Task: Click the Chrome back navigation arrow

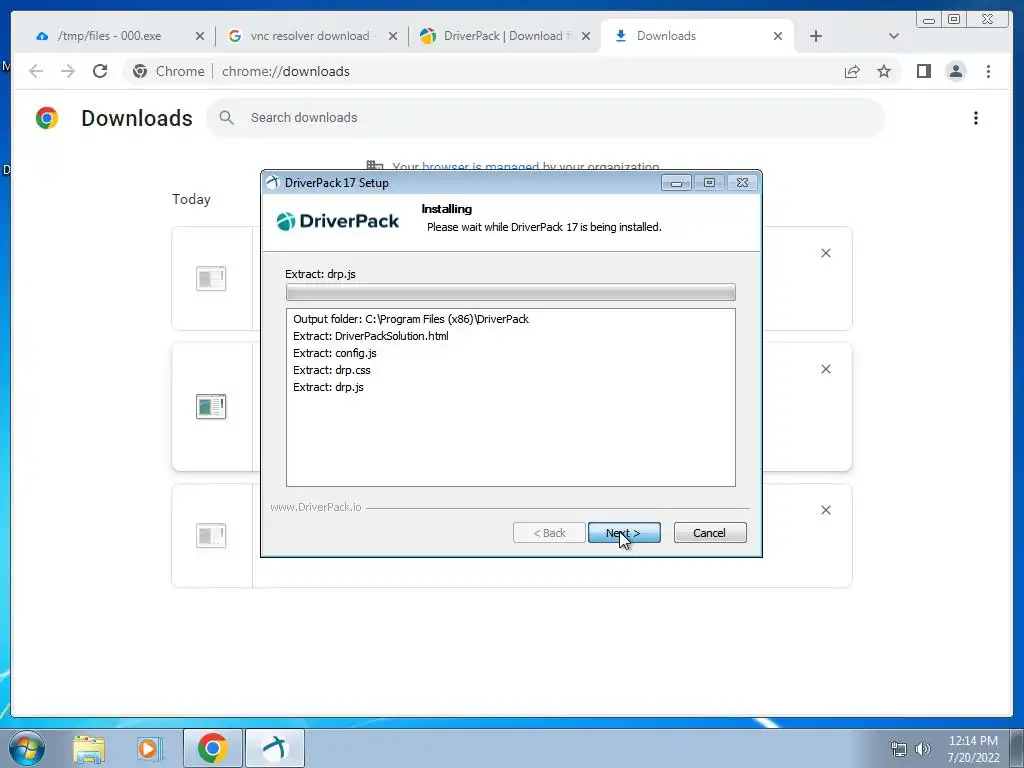Action: point(36,71)
